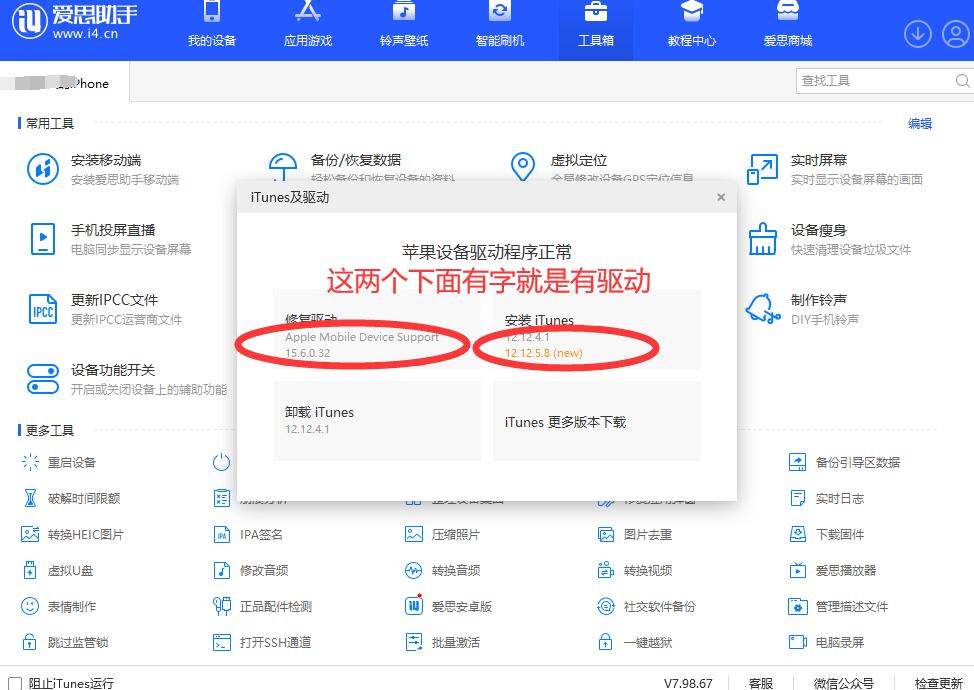This screenshot has width=974, height=690.
Task: Open 实时日志 tool
Action: (x=826, y=498)
